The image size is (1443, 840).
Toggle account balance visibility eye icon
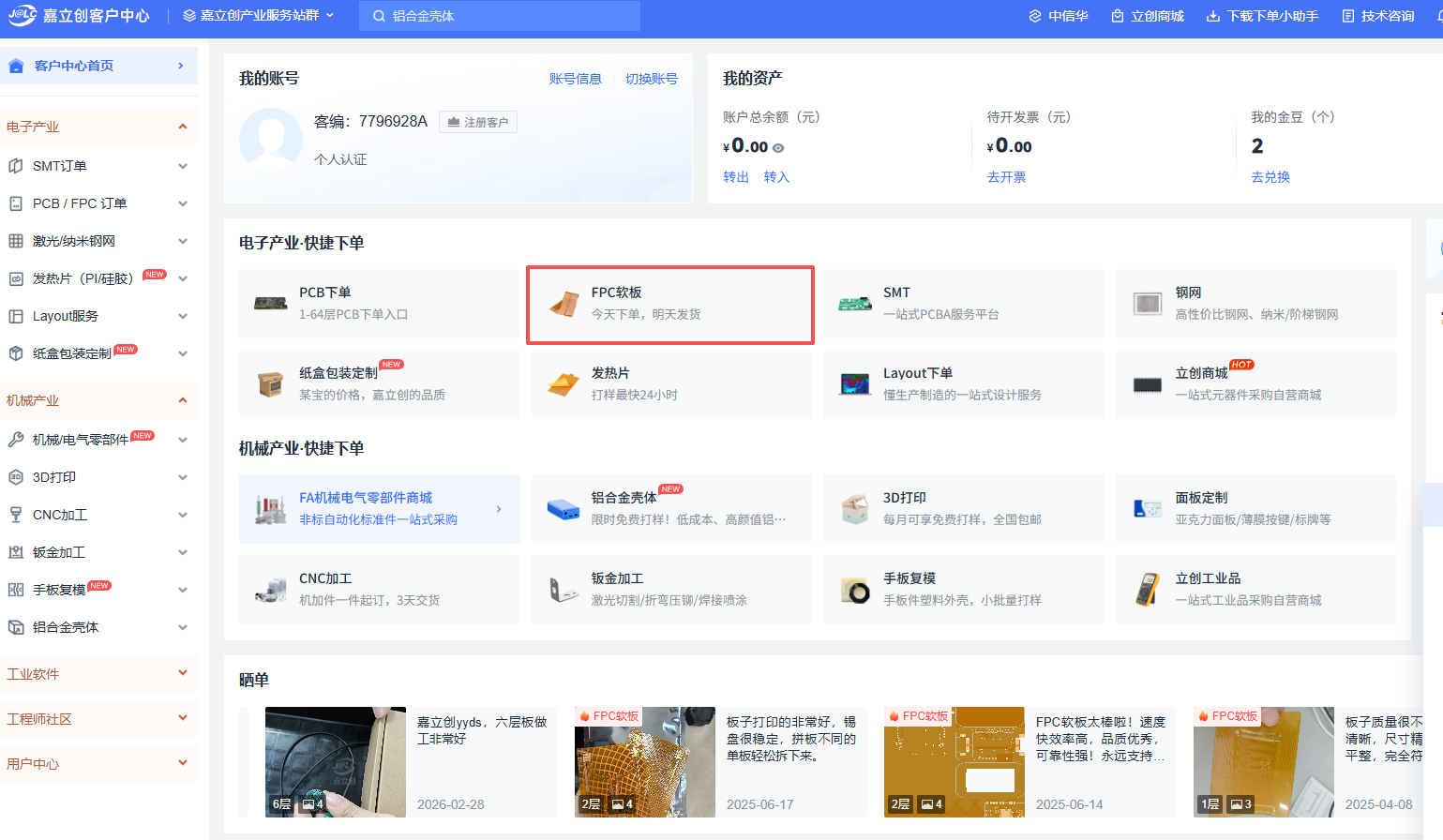[778, 148]
